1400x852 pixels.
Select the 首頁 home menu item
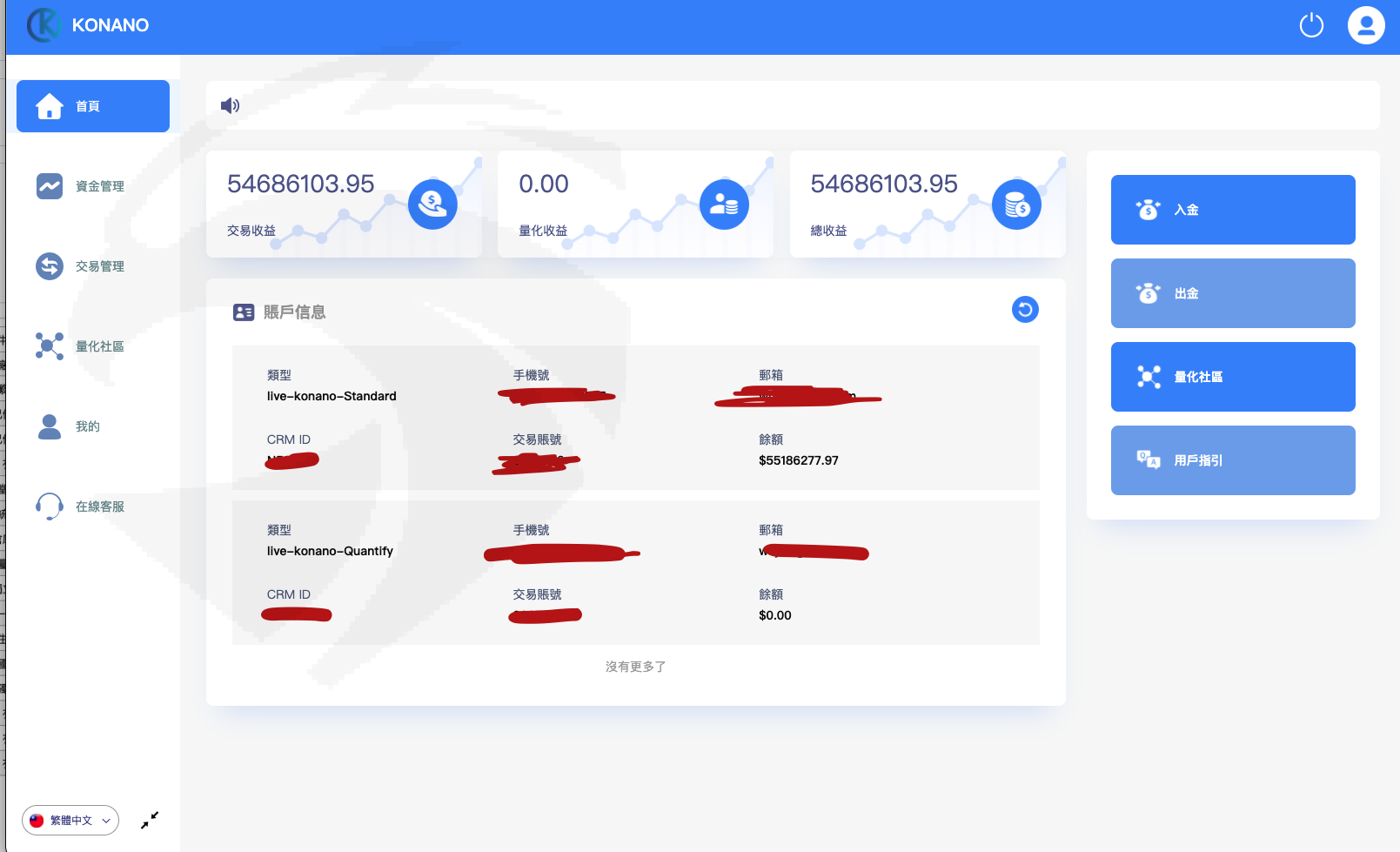(x=93, y=106)
